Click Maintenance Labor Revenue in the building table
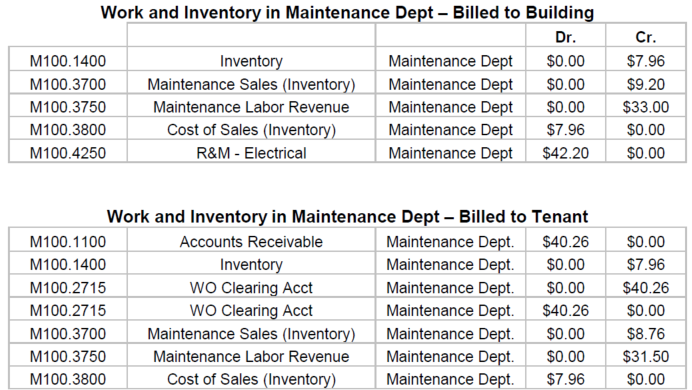 coord(251,107)
